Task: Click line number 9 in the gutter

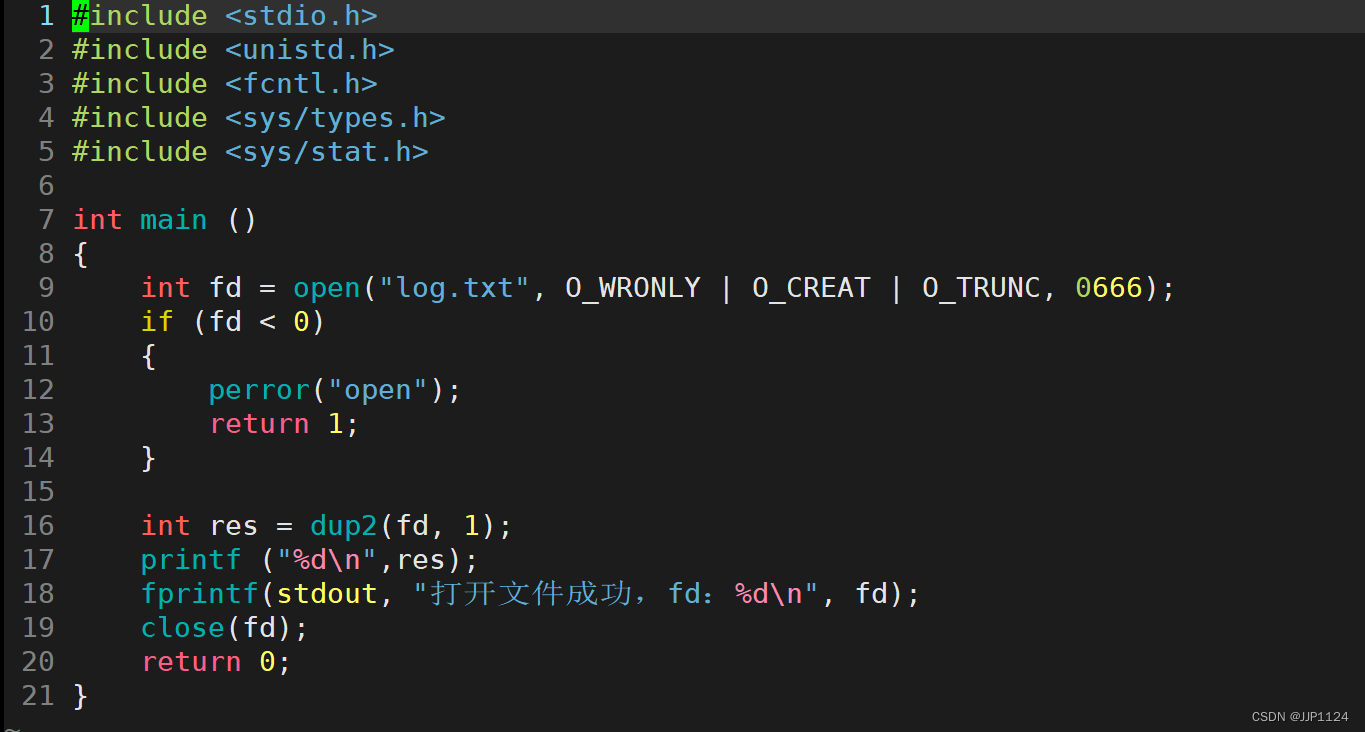Action: (46, 288)
